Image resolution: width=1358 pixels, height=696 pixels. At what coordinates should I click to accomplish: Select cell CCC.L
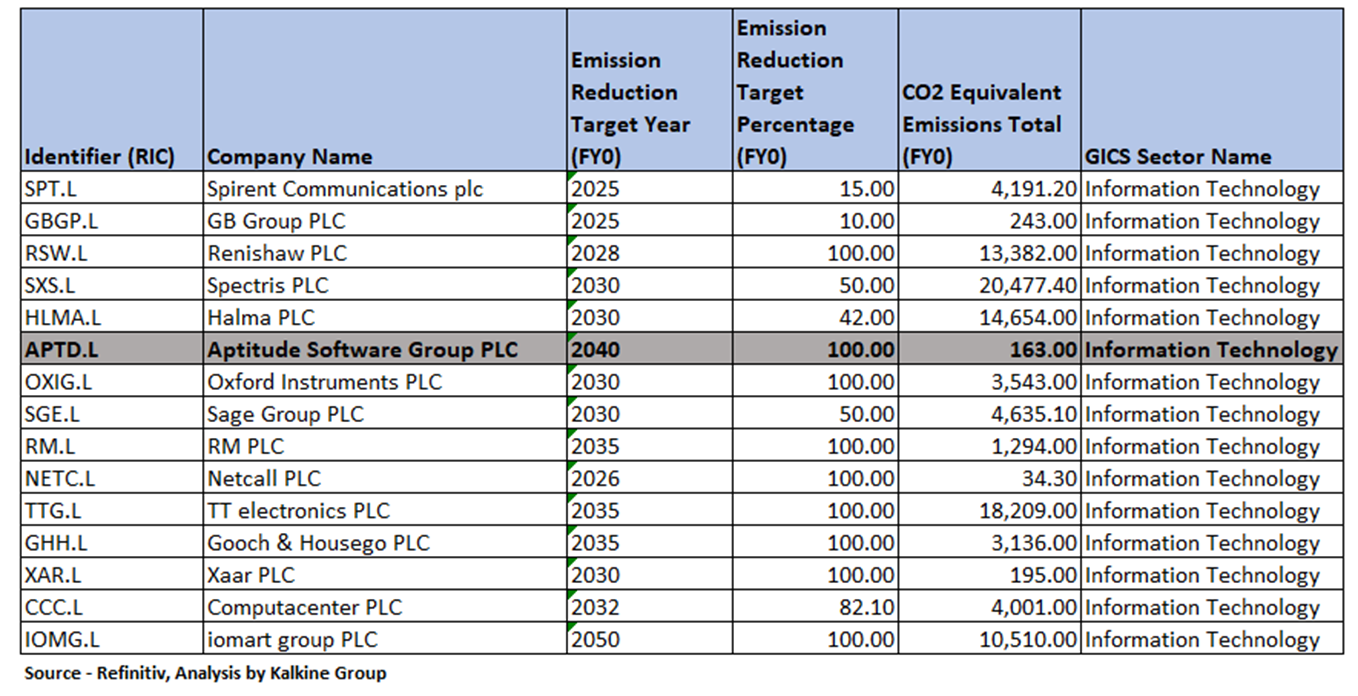(112, 607)
